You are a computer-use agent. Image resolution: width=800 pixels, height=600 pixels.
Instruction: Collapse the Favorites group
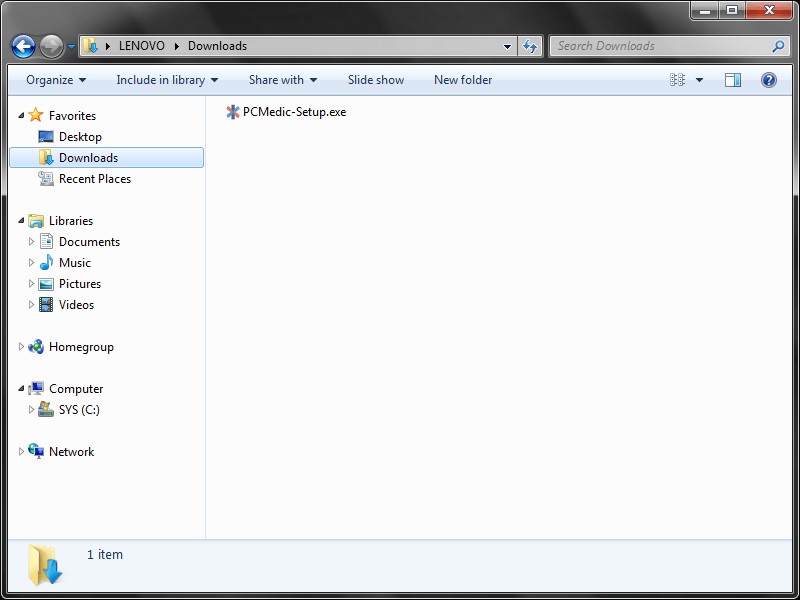[x=21, y=116]
